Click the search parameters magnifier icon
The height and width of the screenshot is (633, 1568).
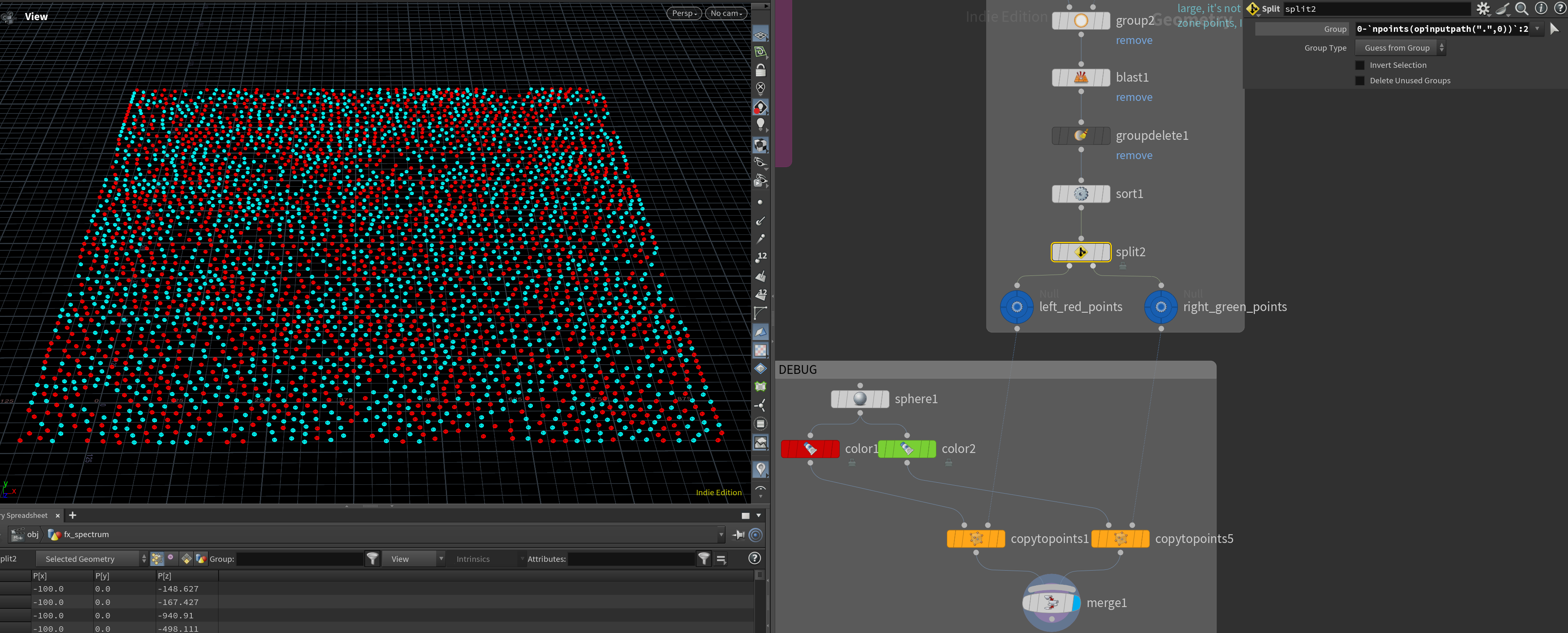coord(1521,8)
